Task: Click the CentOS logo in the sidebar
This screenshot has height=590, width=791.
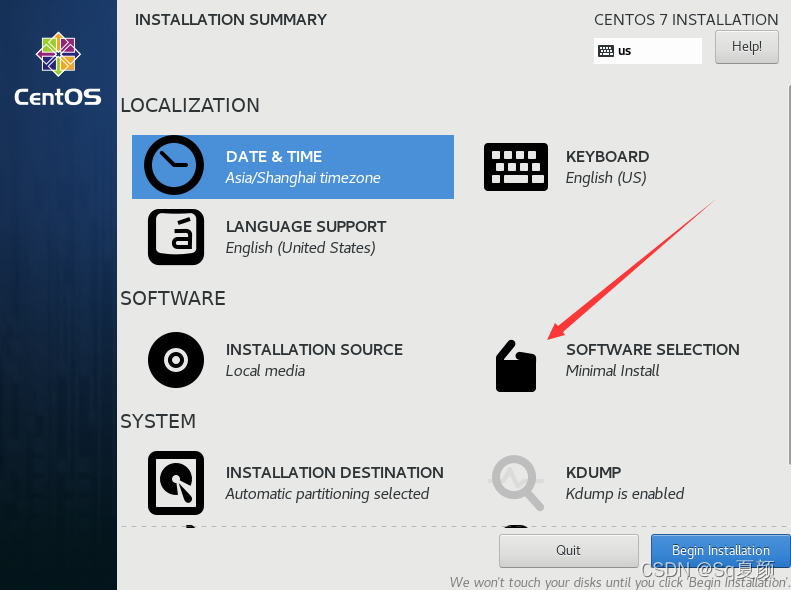Action: [58, 69]
